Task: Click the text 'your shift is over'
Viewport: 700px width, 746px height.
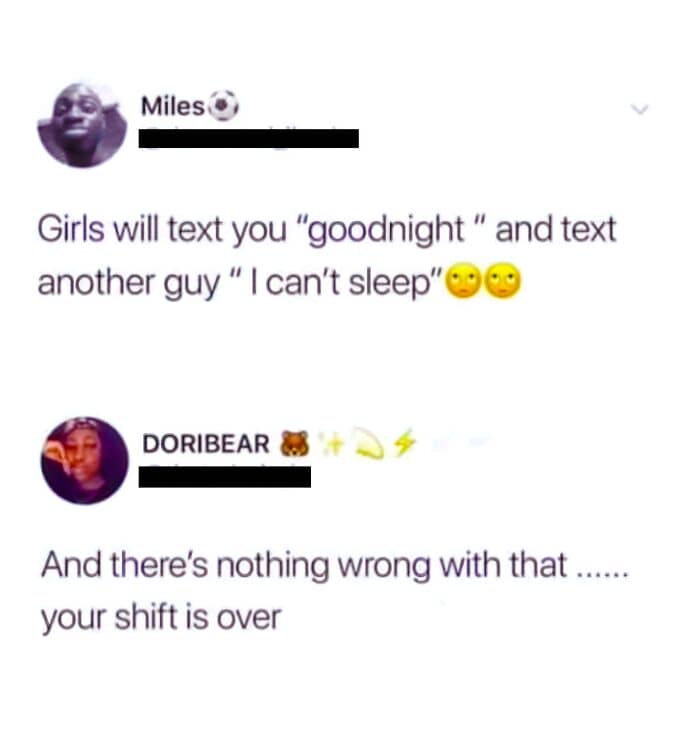Action: point(161,618)
